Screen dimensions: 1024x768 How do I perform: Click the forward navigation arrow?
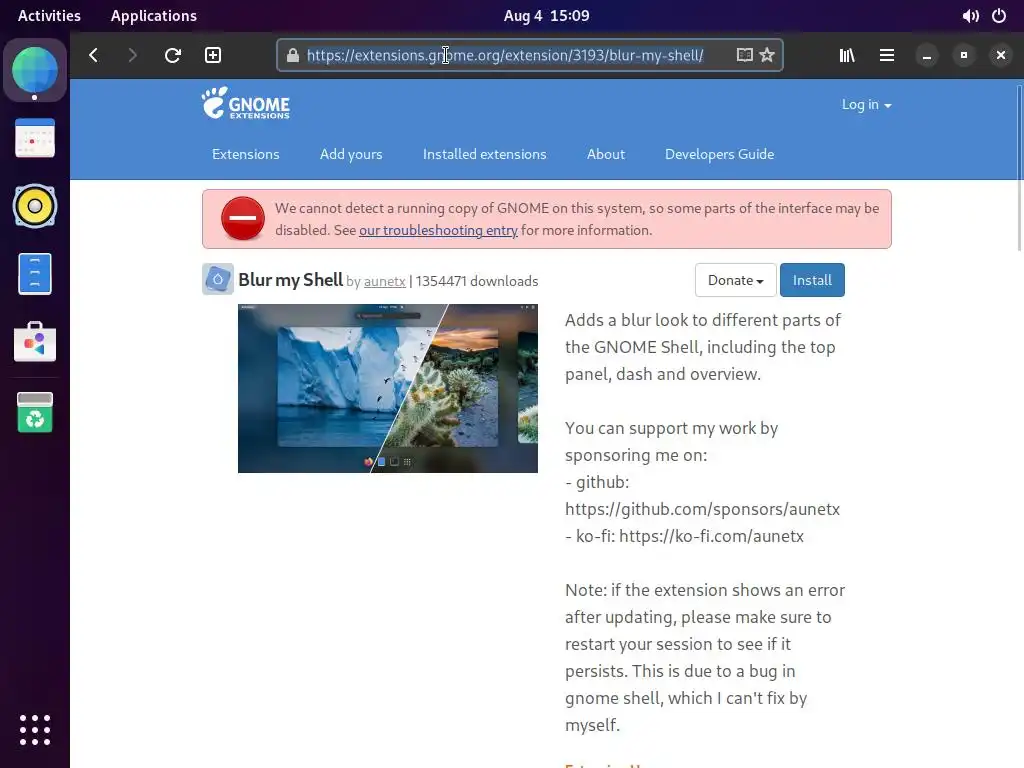[132, 56]
